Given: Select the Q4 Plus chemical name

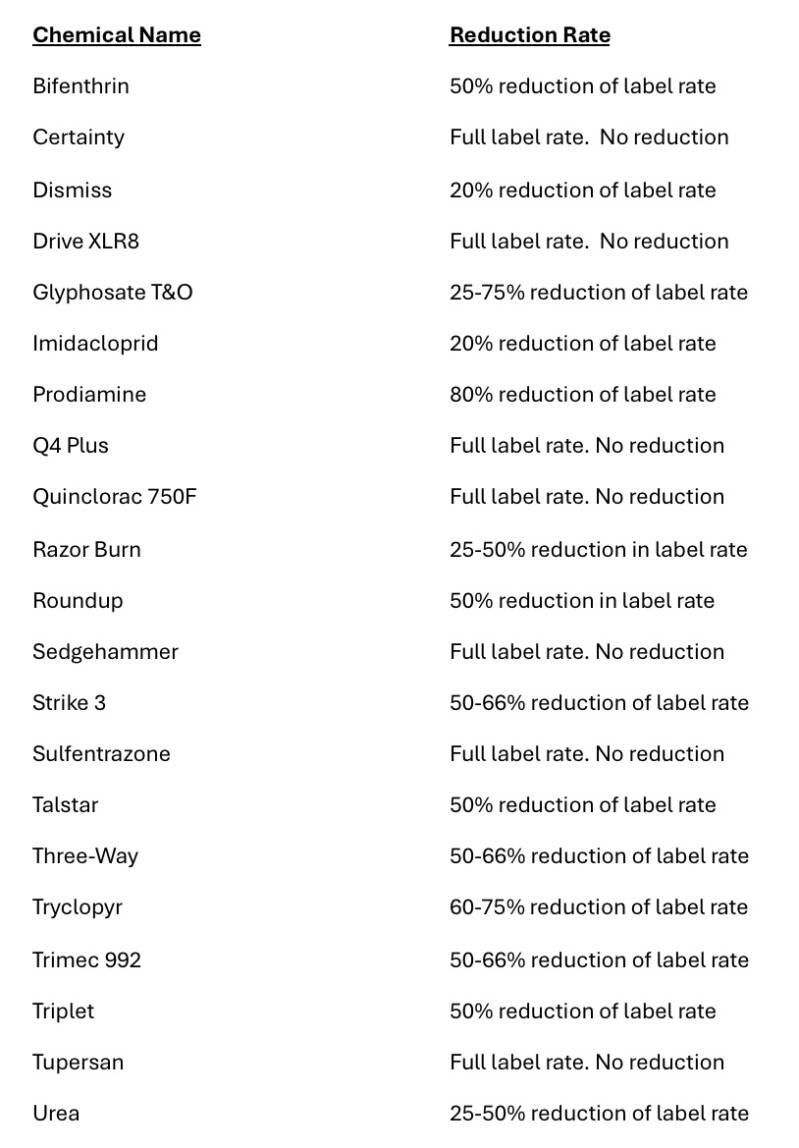Looking at the screenshot, I should [70, 445].
